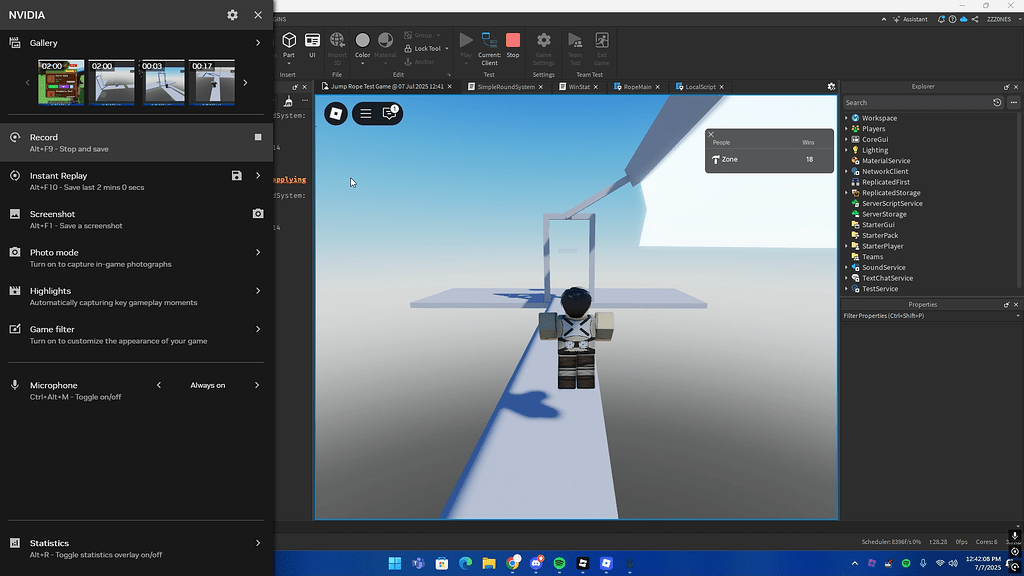Open the Lock Tool dropdown arrow
Image resolution: width=1024 pixels, height=576 pixels.
click(444, 48)
